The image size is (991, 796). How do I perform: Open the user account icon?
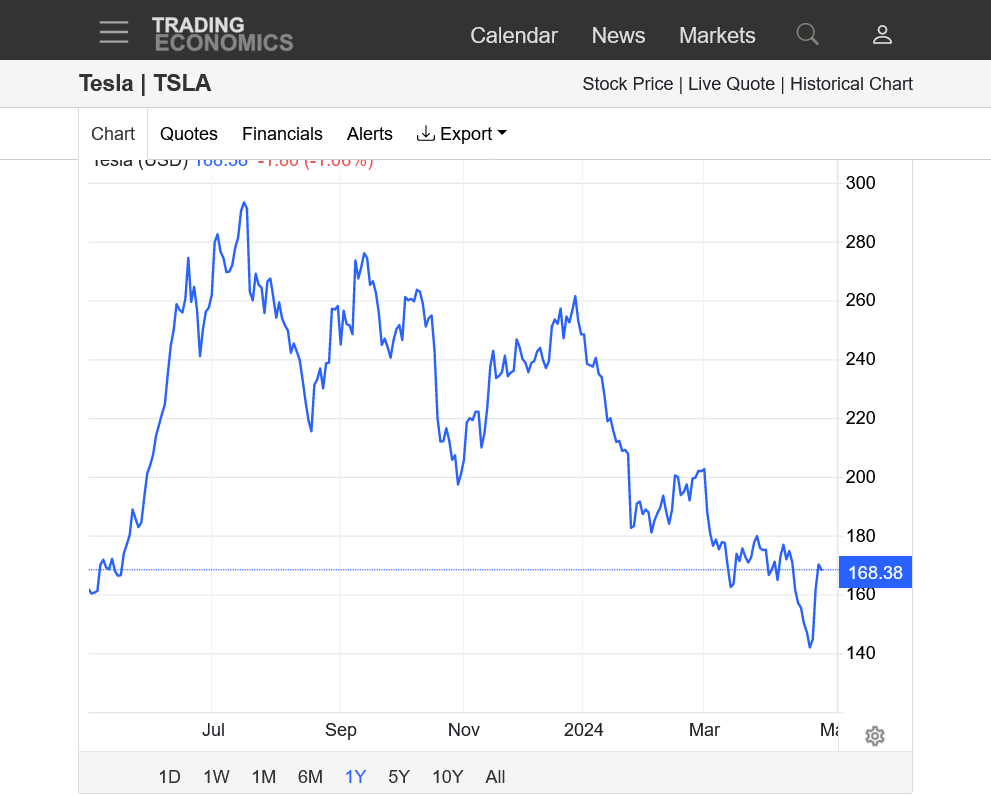882,35
